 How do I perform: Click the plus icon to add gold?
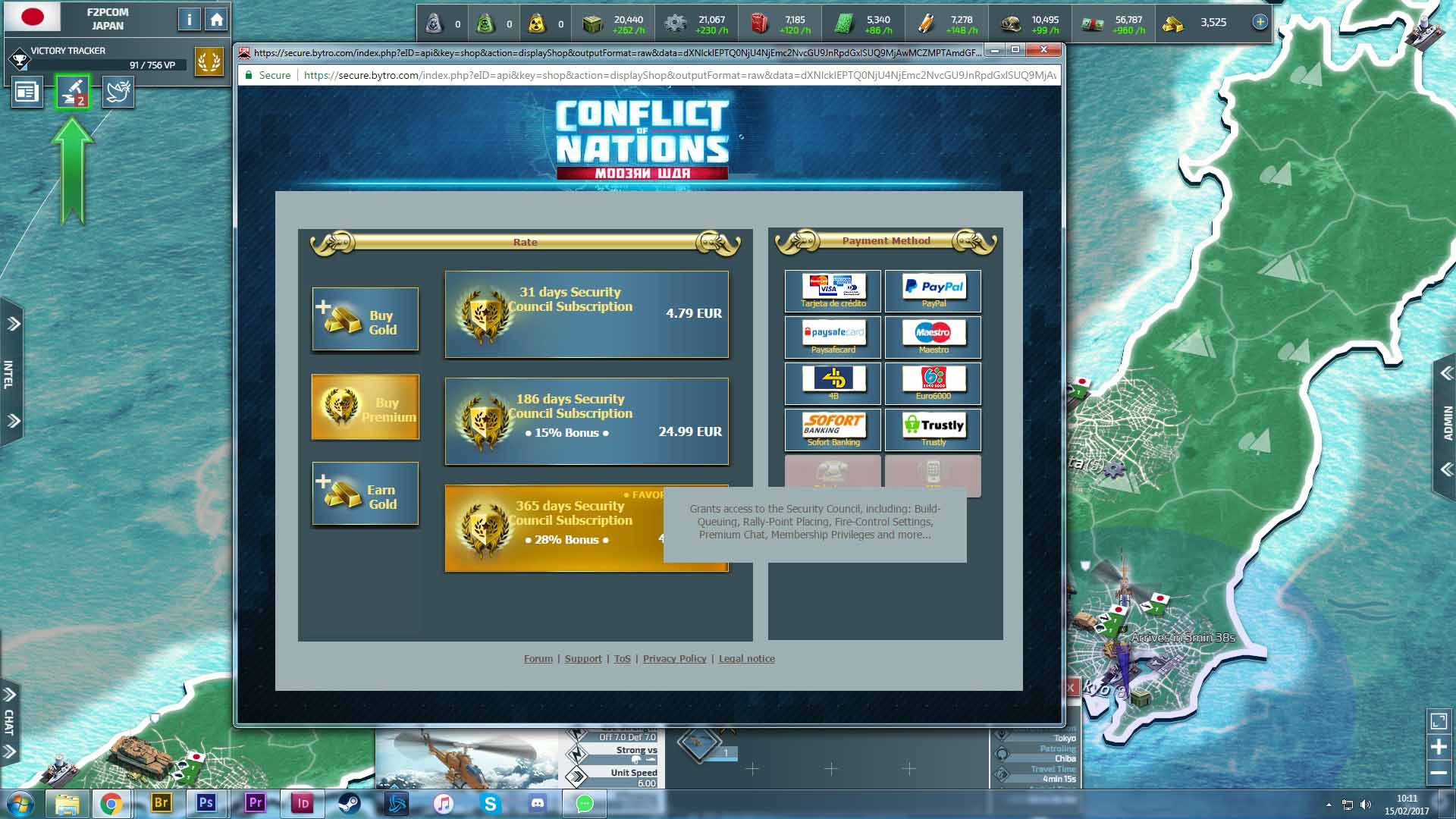coord(1260,22)
